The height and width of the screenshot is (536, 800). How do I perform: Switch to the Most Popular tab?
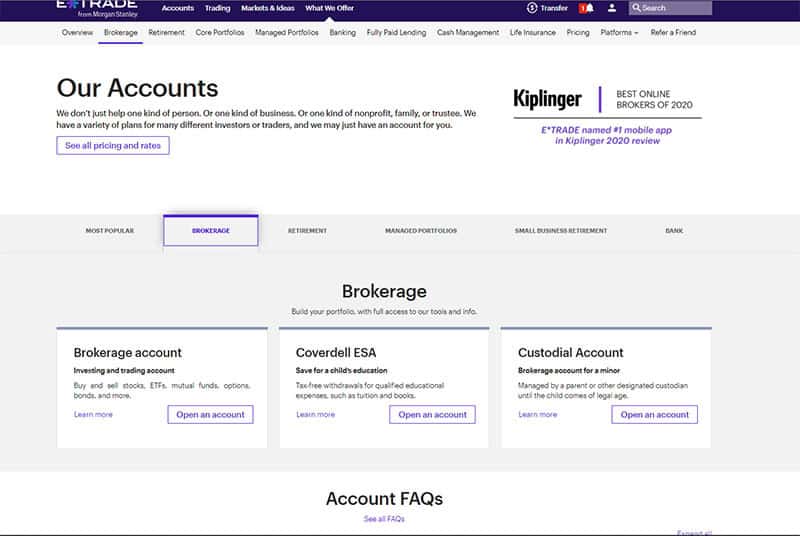[x=109, y=231]
